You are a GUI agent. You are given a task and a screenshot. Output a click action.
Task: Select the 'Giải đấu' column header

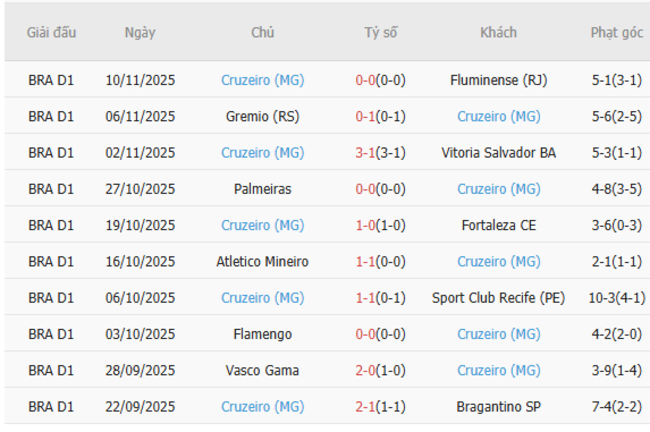(51, 32)
